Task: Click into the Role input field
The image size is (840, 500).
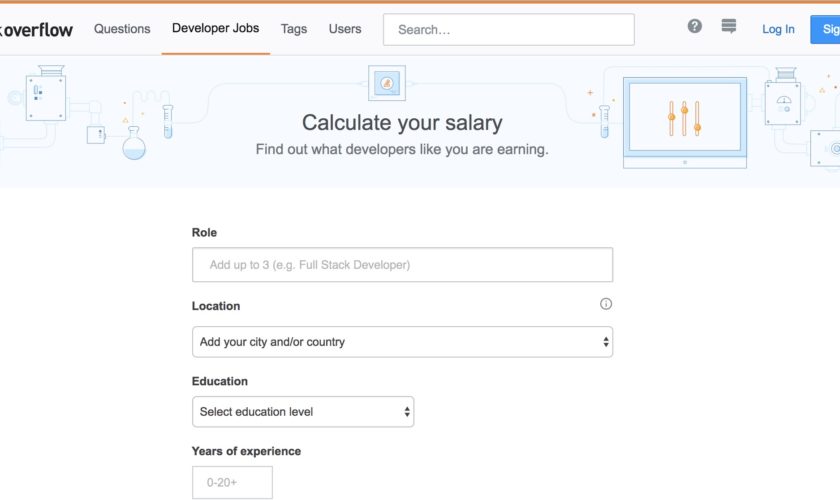Action: [402, 265]
